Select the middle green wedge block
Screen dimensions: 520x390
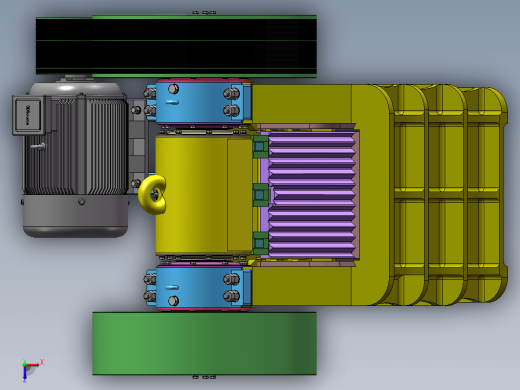(261, 195)
